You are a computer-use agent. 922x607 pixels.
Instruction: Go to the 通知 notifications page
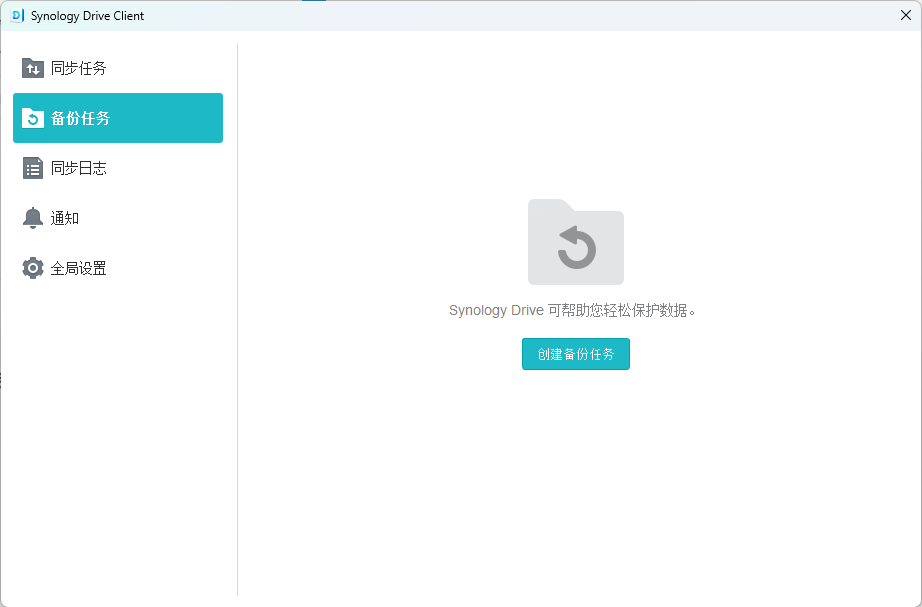click(118, 218)
